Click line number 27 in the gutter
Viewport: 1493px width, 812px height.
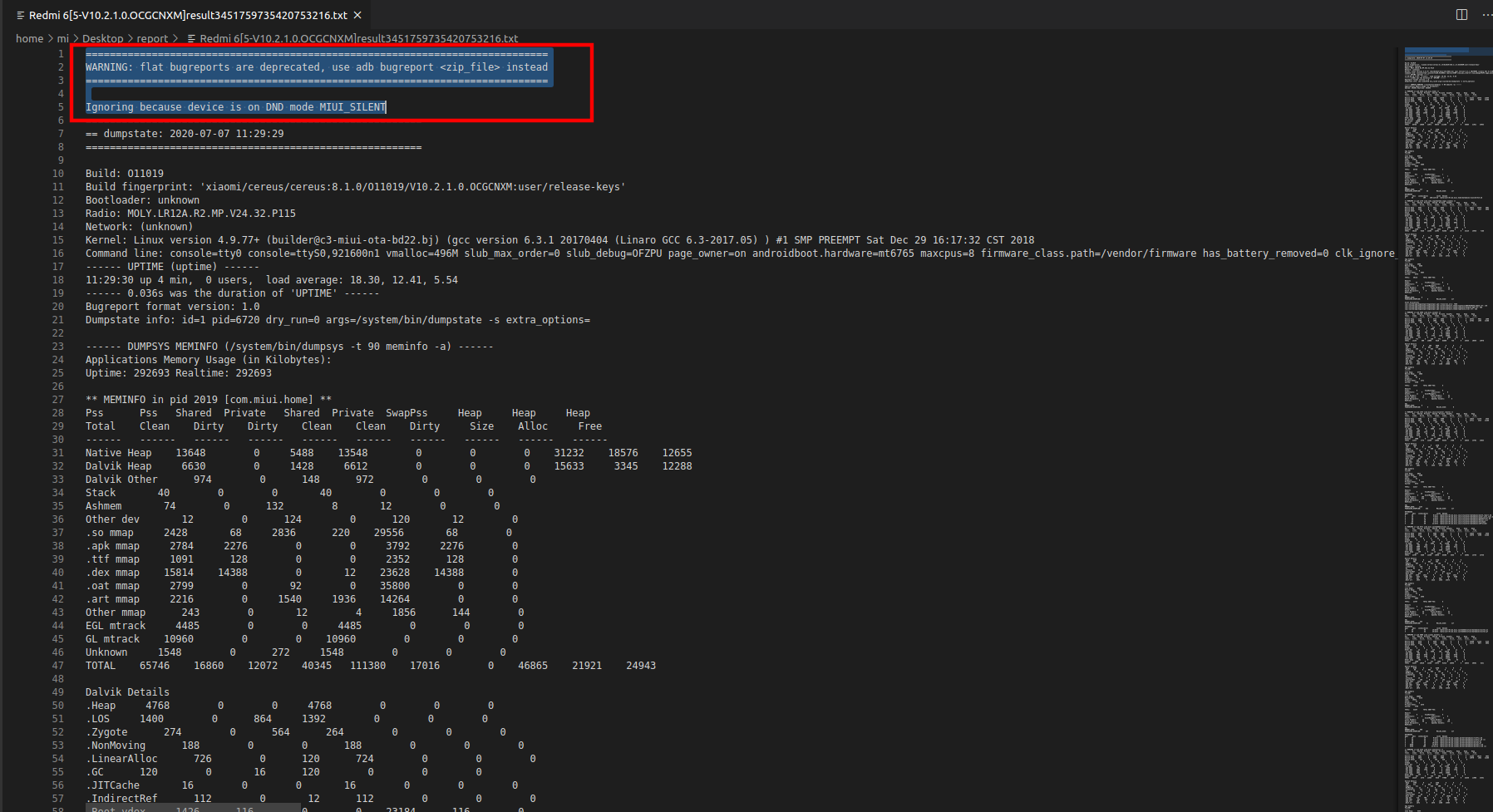(x=57, y=400)
